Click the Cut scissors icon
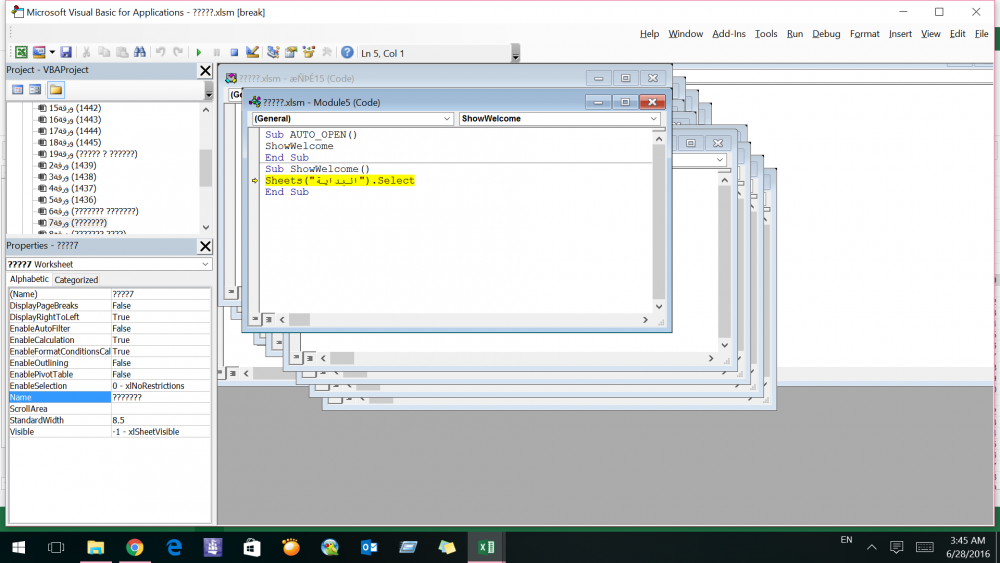The image size is (1000, 563). (x=86, y=52)
